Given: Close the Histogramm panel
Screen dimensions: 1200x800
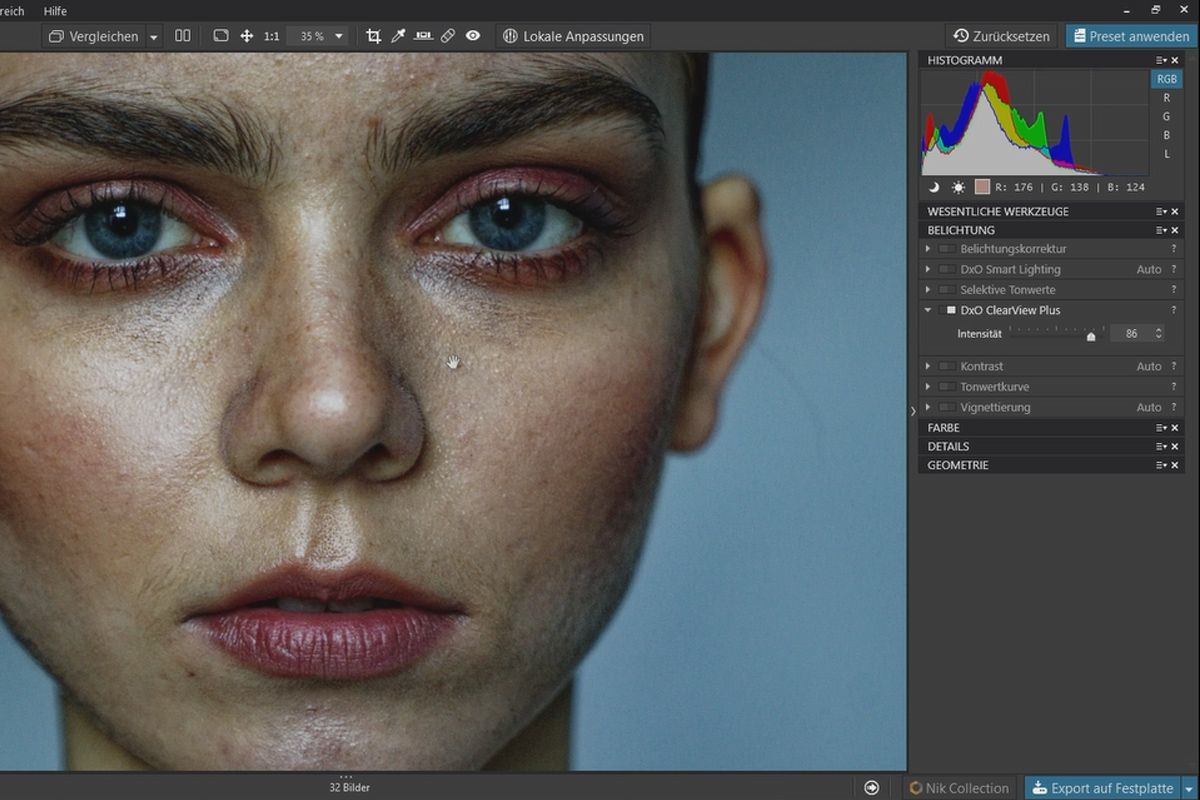Looking at the screenshot, I should click(x=1175, y=60).
